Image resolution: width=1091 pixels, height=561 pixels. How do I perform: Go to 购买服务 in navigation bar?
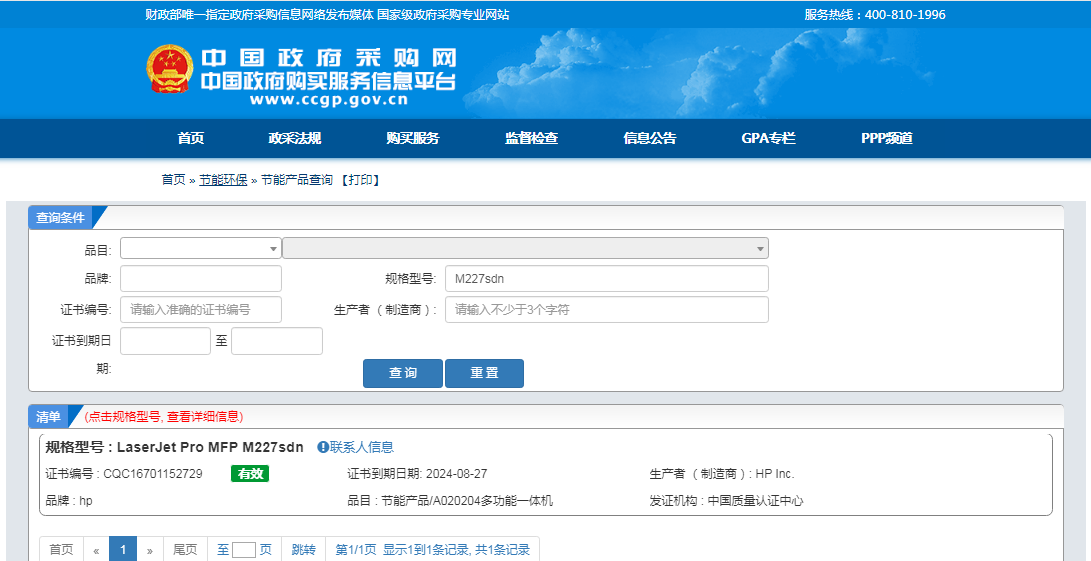click(x=413, y=139)
